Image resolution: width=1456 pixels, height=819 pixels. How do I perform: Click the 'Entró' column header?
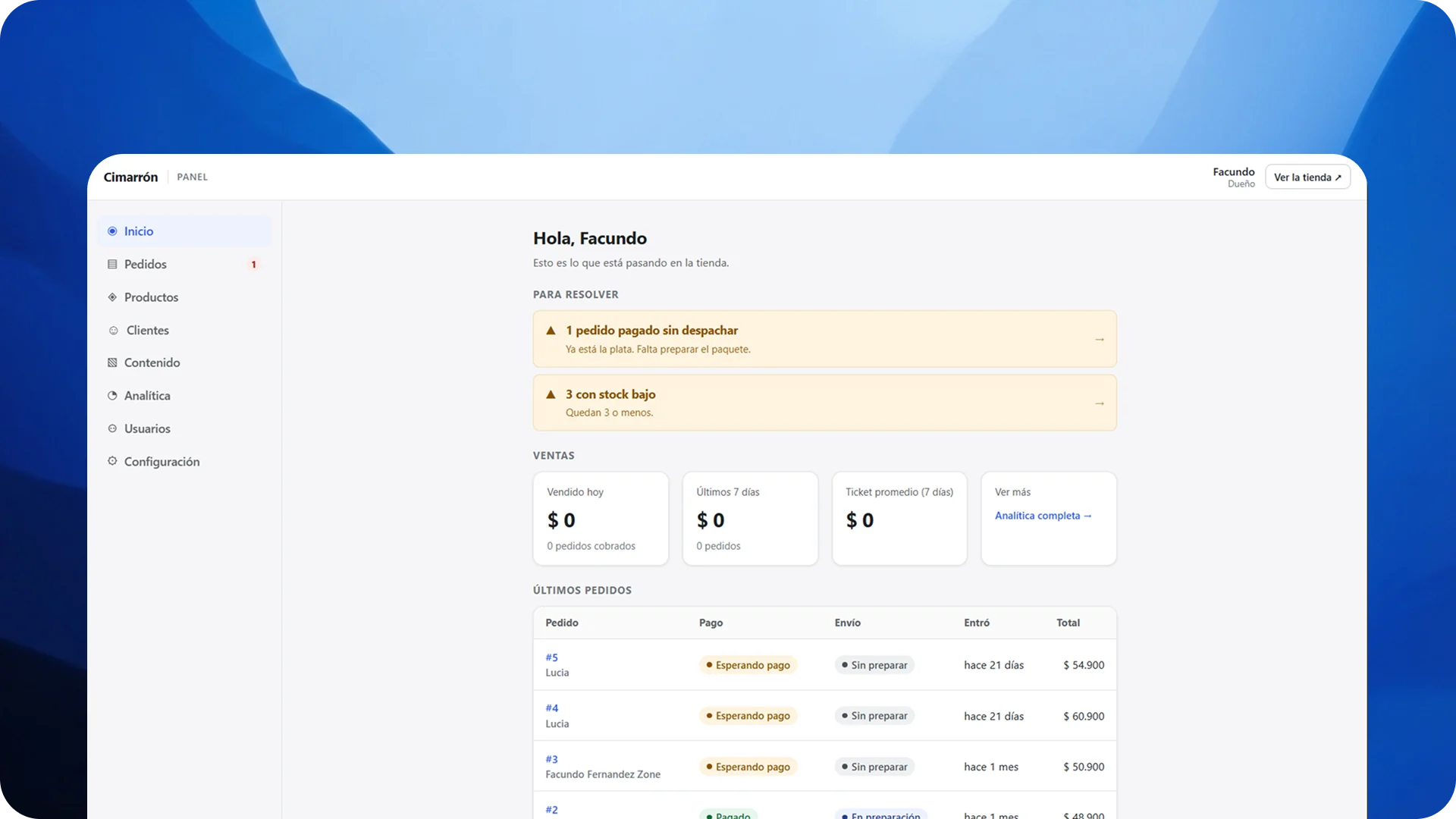pyautogui.click(x=977, y=623)
